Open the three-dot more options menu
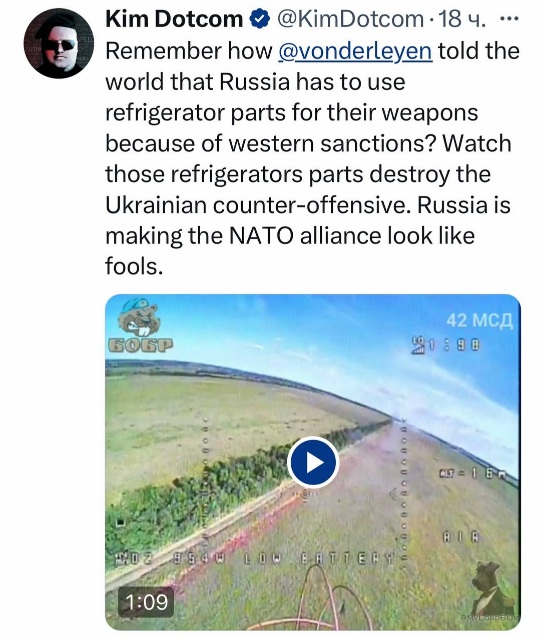 (x=508, y=19)
